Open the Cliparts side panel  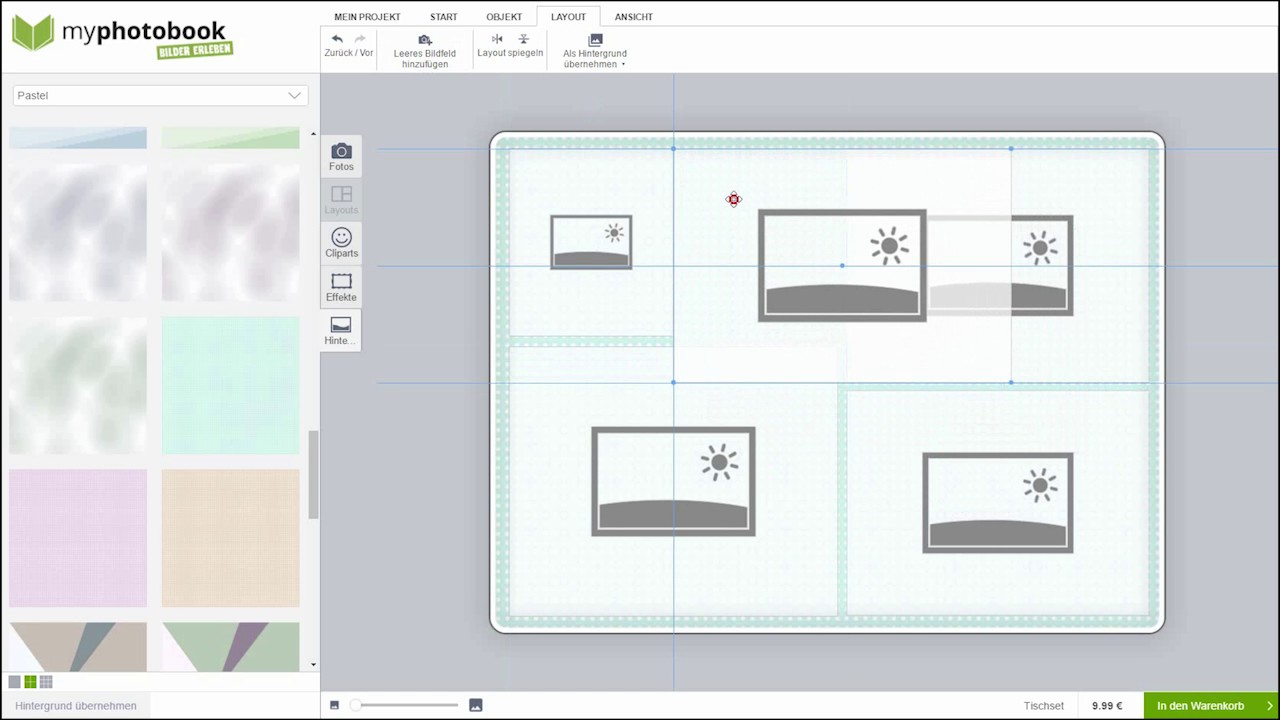[341, 243]
